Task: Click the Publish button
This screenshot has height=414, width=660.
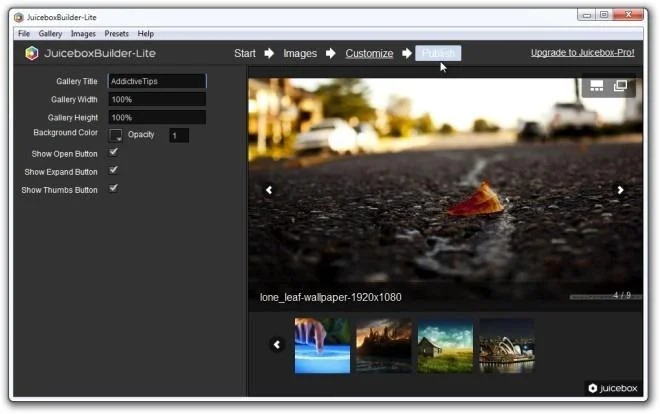Action: coord(438,53)
